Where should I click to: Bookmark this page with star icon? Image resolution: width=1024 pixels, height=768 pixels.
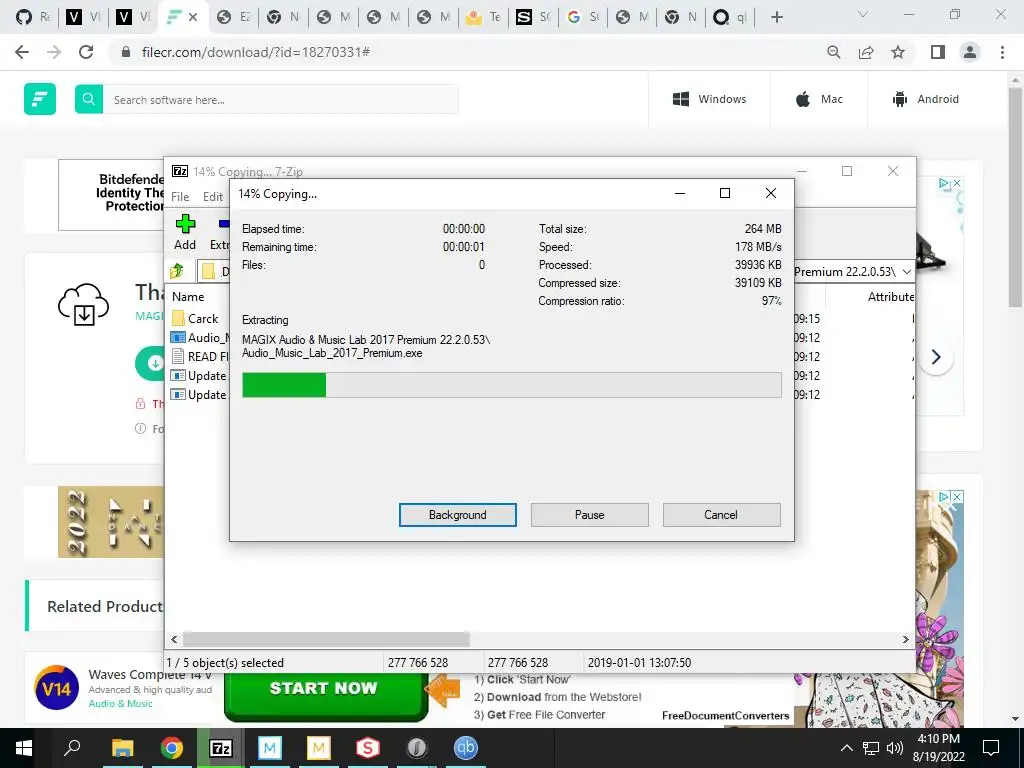click(898, 52)
